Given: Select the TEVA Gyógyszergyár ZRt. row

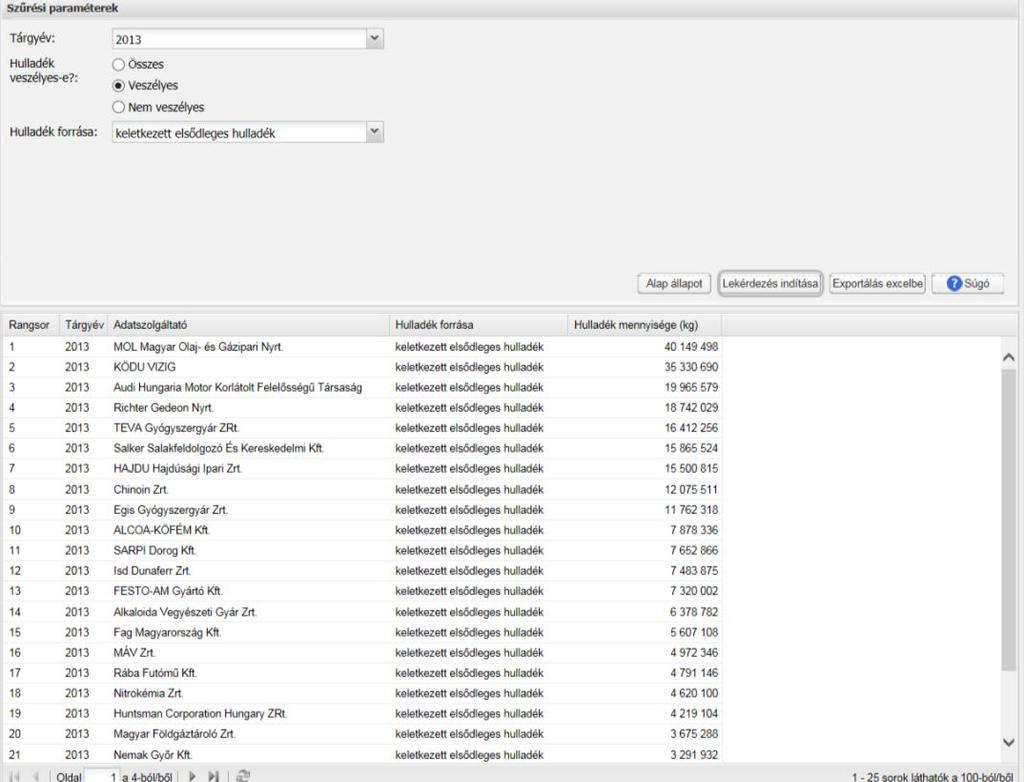Looking at the screenshot, I should click(x=362, y=428).
